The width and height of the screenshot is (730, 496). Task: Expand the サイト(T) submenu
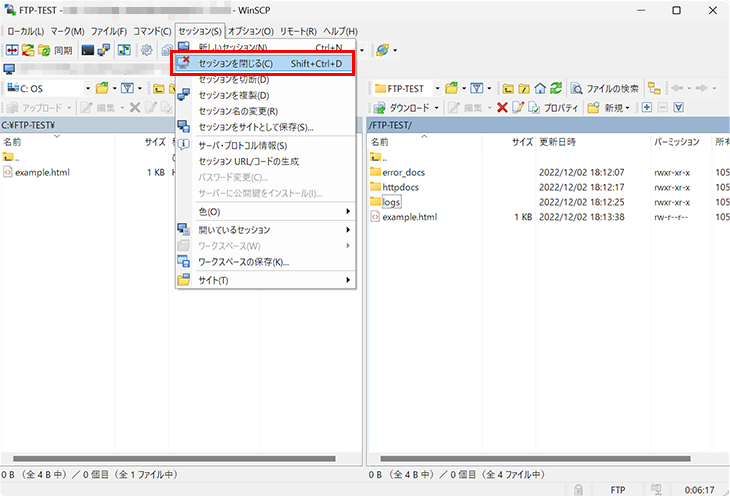click(x=265, y=280)
